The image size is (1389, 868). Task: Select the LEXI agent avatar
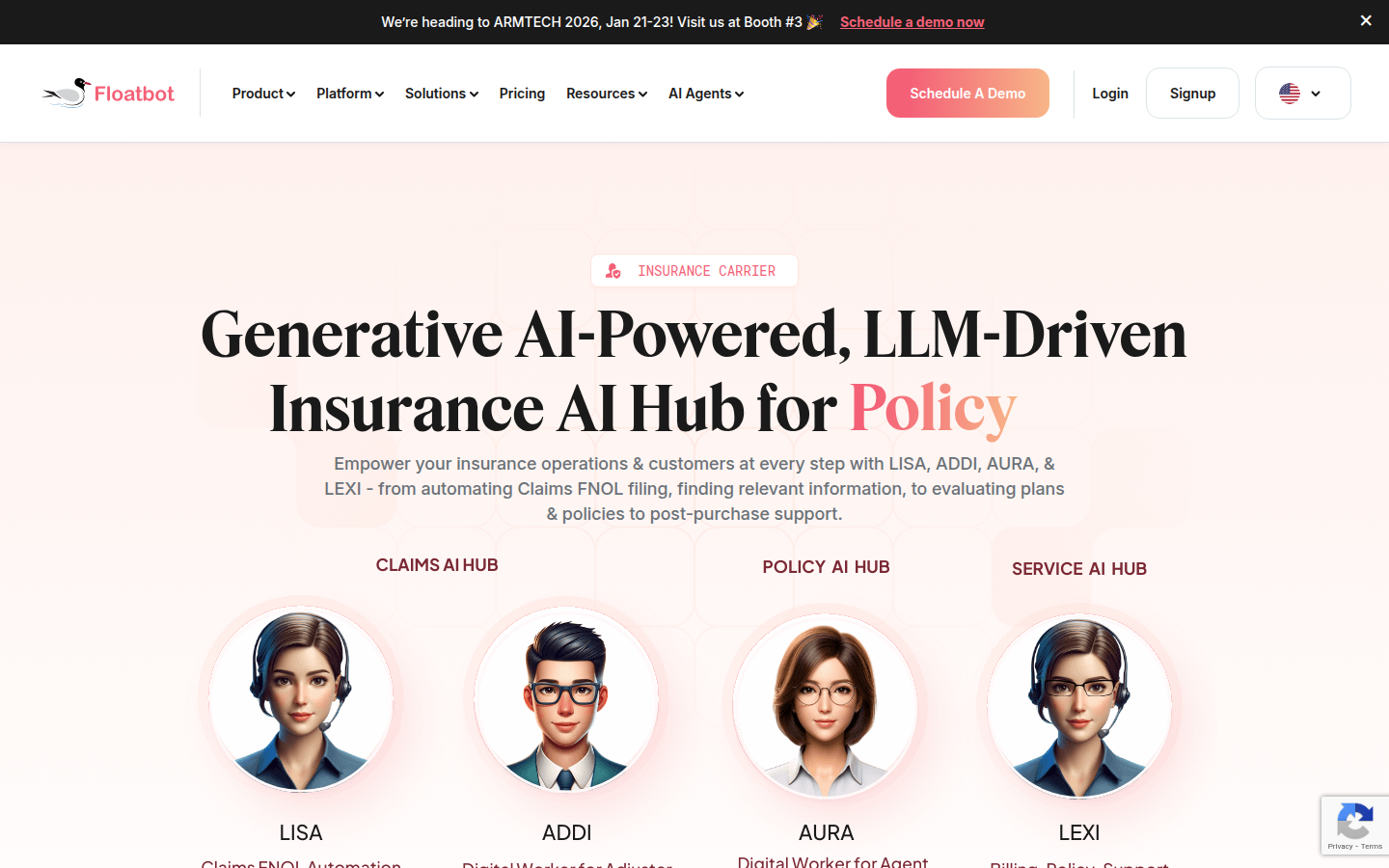tap(1079, 707)
